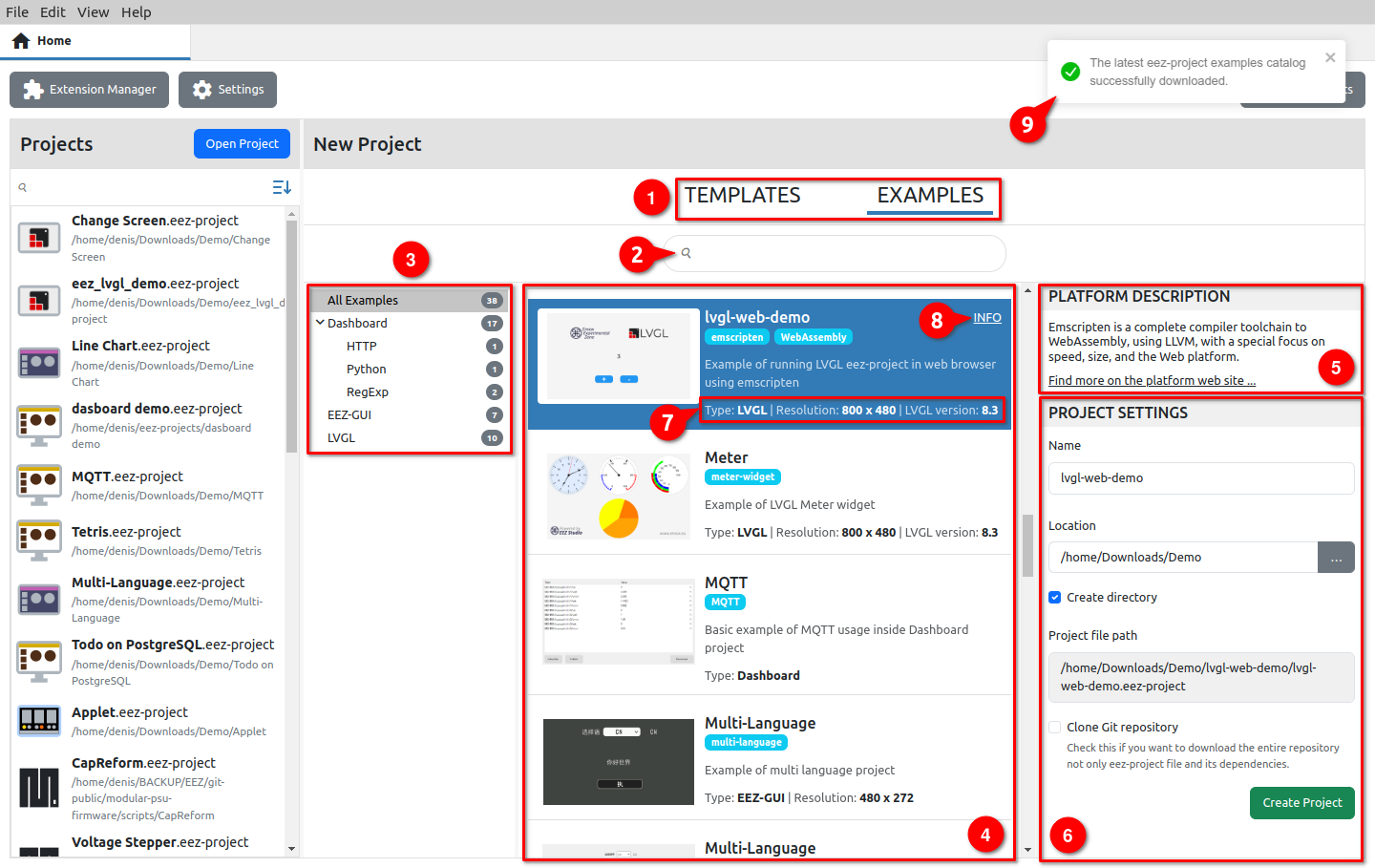The image size is (1375, 868).
Task: Edit the project Name field
Action: [1201, 478]
